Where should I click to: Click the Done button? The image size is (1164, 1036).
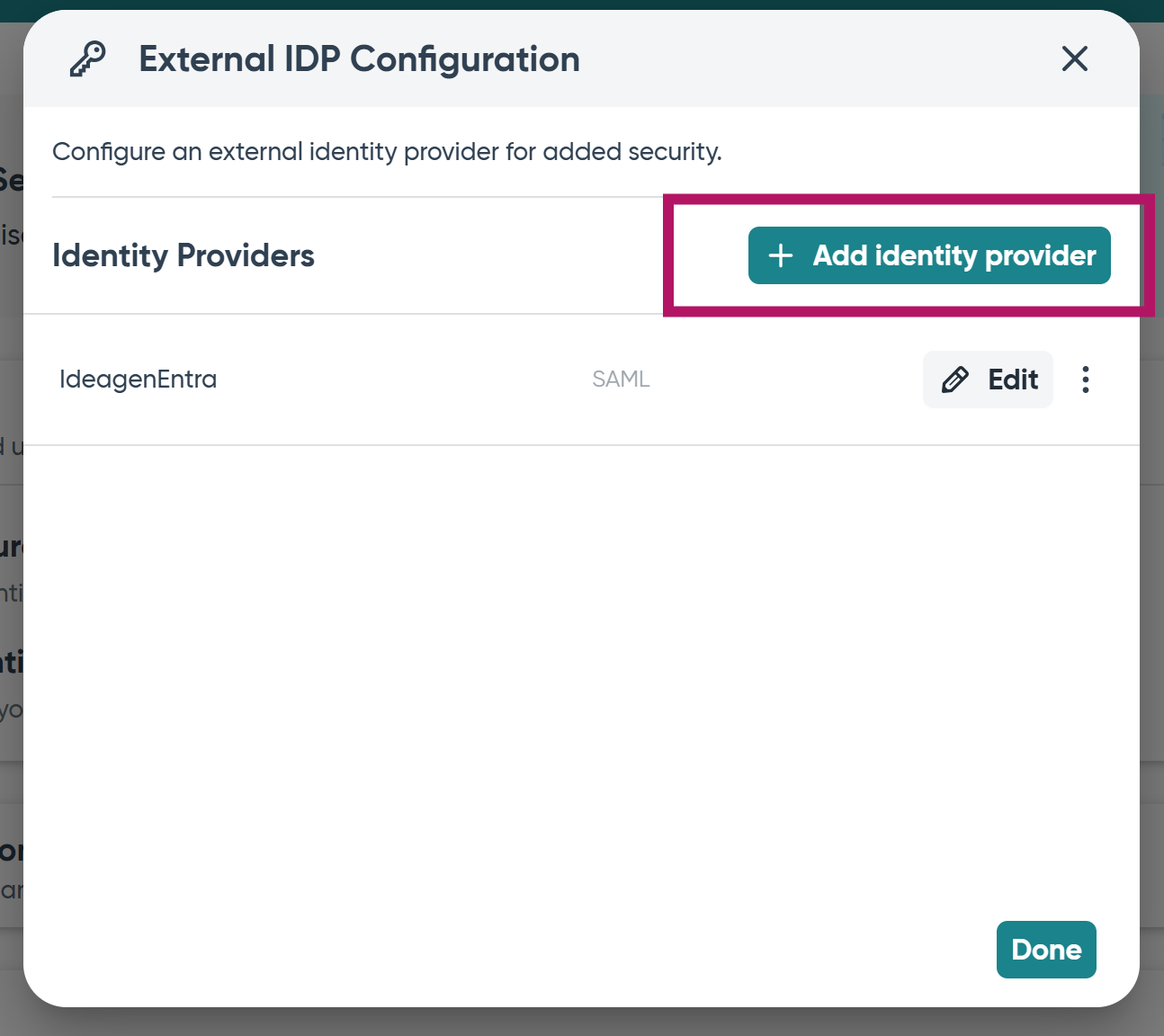[1046, 950]
